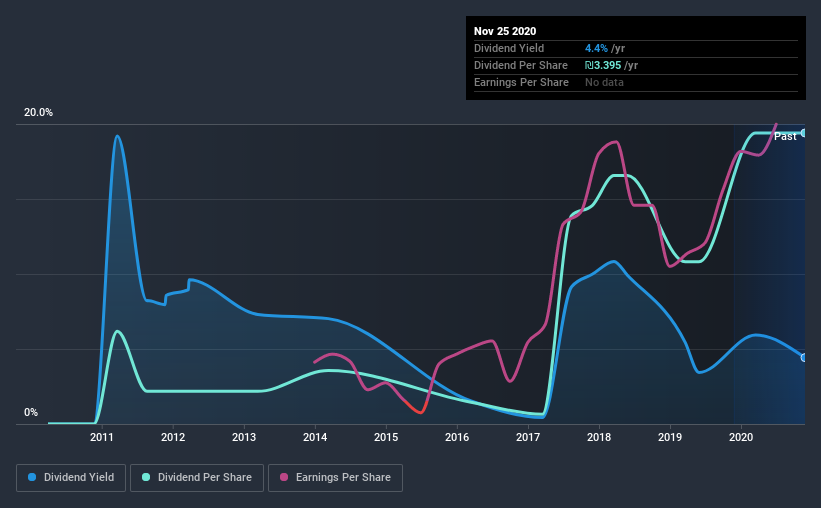Click the 0% y-axis label
The width and height of the screenshot is (821, 508).
pyautogui.click(x=31, y=413)
